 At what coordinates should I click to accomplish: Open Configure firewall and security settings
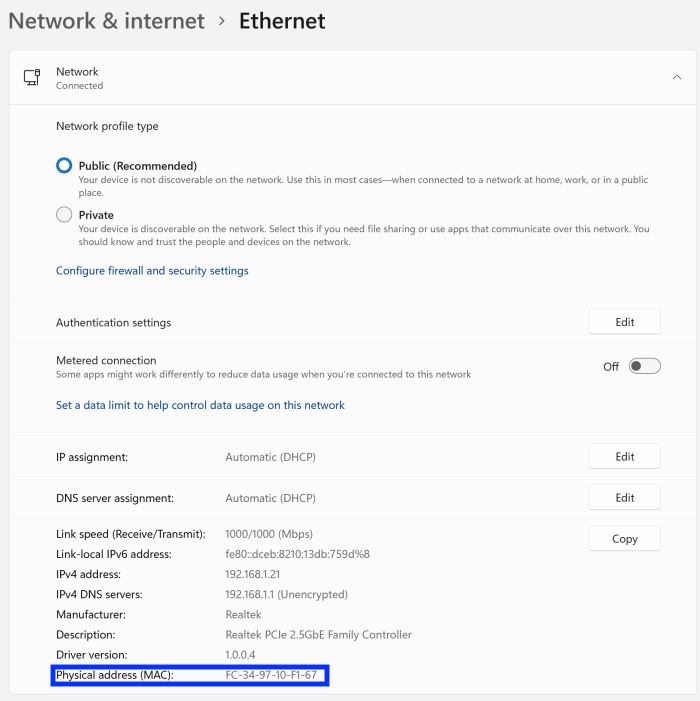tap(152, 271)
